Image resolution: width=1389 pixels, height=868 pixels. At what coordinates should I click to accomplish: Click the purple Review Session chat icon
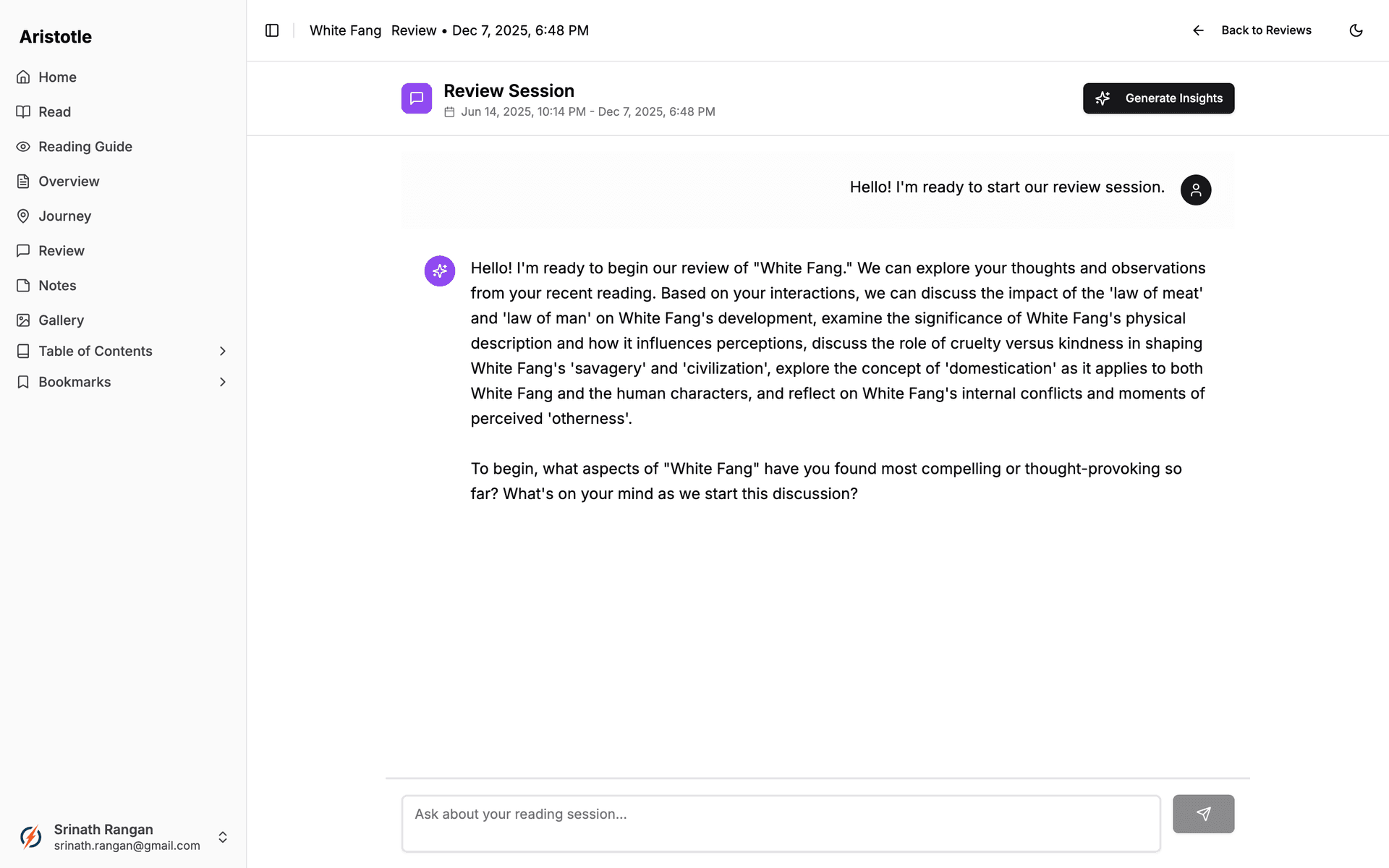point(417,98)
